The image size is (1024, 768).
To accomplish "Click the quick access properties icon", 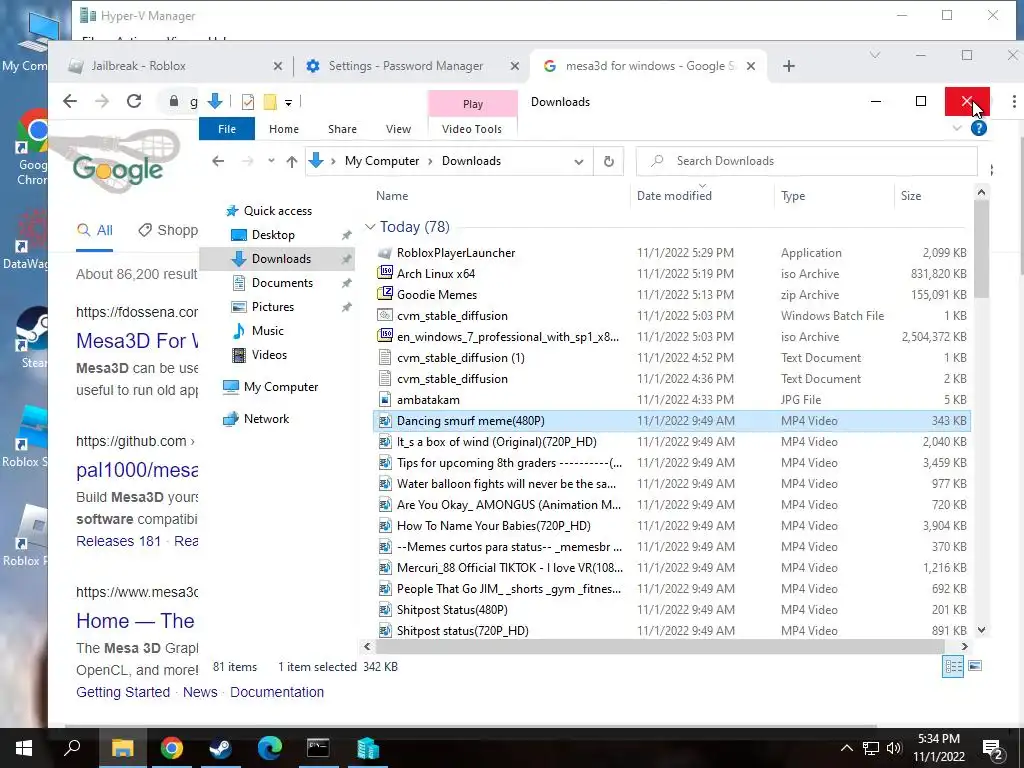I will point(248,102).
